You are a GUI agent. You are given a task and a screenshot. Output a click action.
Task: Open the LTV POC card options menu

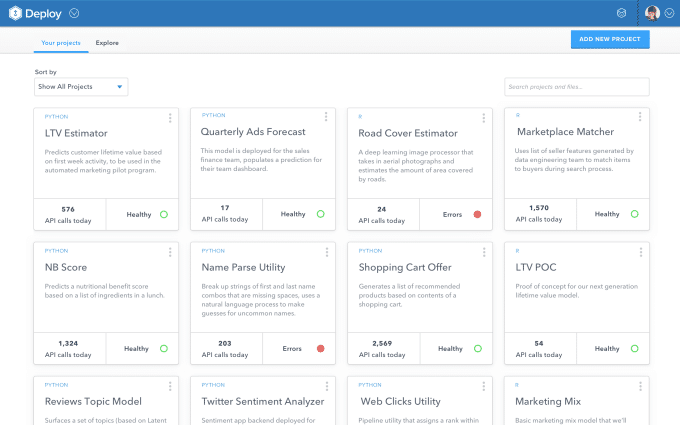pyautogui.click(x=641, y=252)
